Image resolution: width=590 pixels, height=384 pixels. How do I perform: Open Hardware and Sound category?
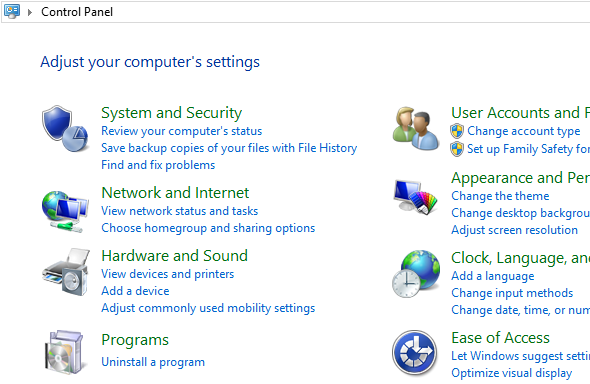tap(175, 256)
